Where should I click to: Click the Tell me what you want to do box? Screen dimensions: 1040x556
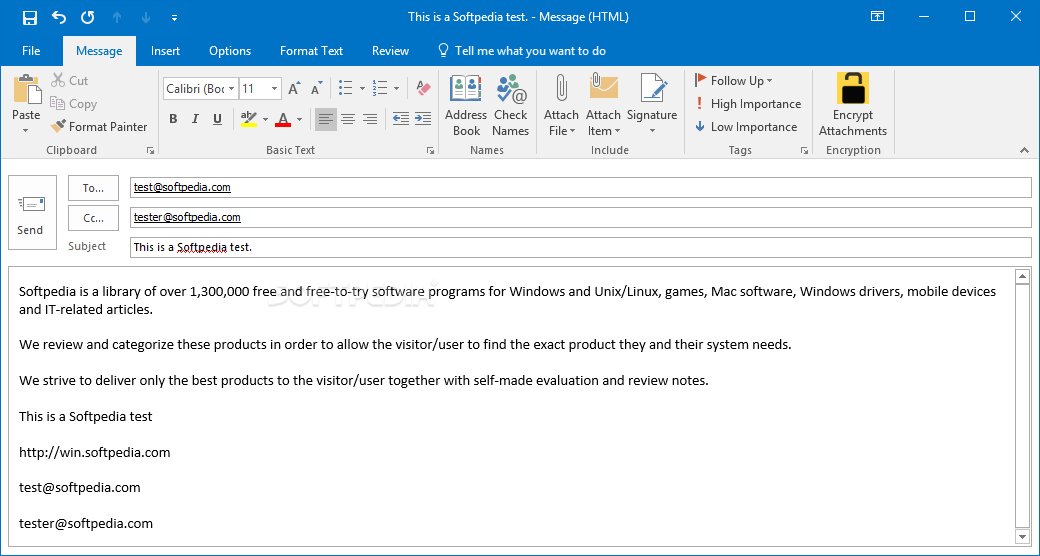click(x=522, y=51)
